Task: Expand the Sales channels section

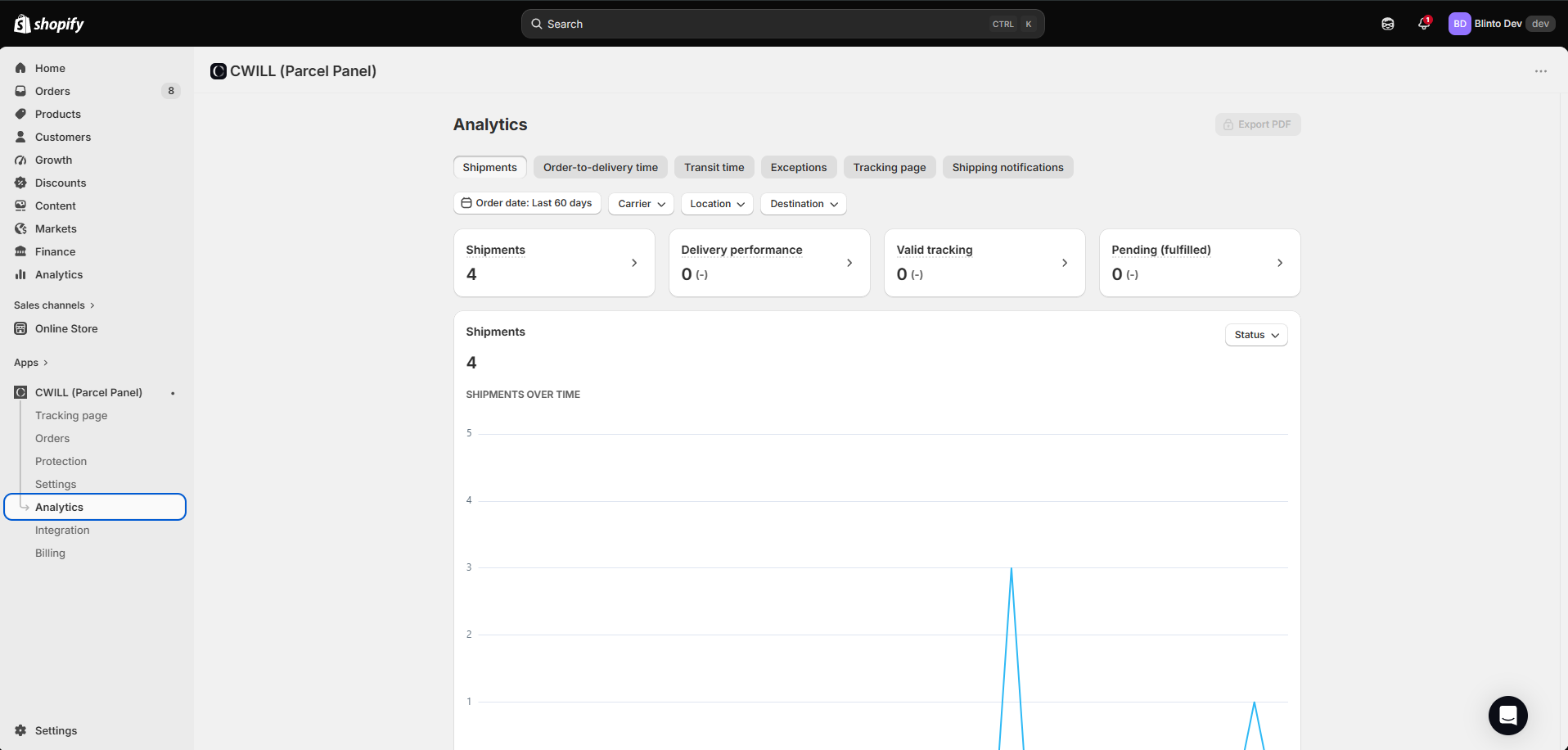Action: pos(55,305)
